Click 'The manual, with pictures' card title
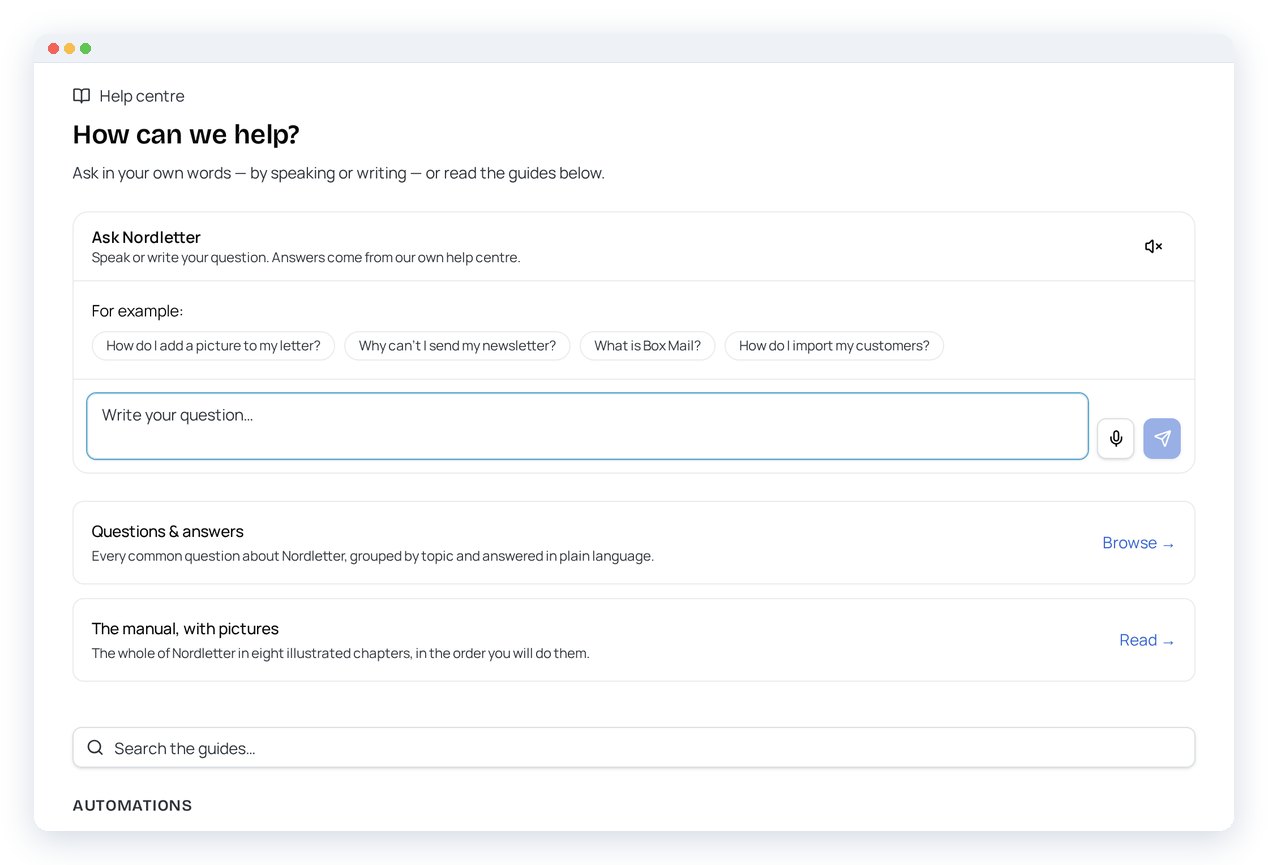 185,629
